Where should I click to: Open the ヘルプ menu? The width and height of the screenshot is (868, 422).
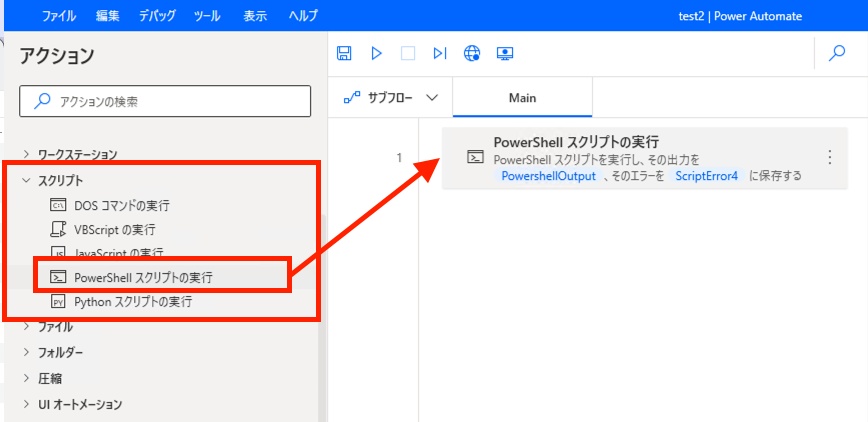(x=303, y=16)
